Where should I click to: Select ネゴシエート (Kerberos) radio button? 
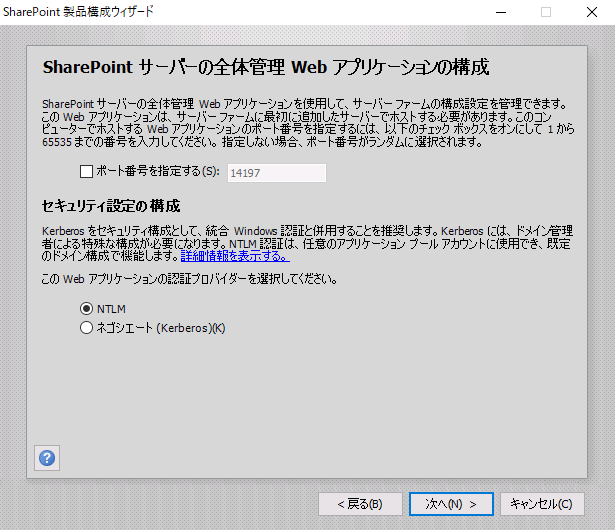click(86, 328)
